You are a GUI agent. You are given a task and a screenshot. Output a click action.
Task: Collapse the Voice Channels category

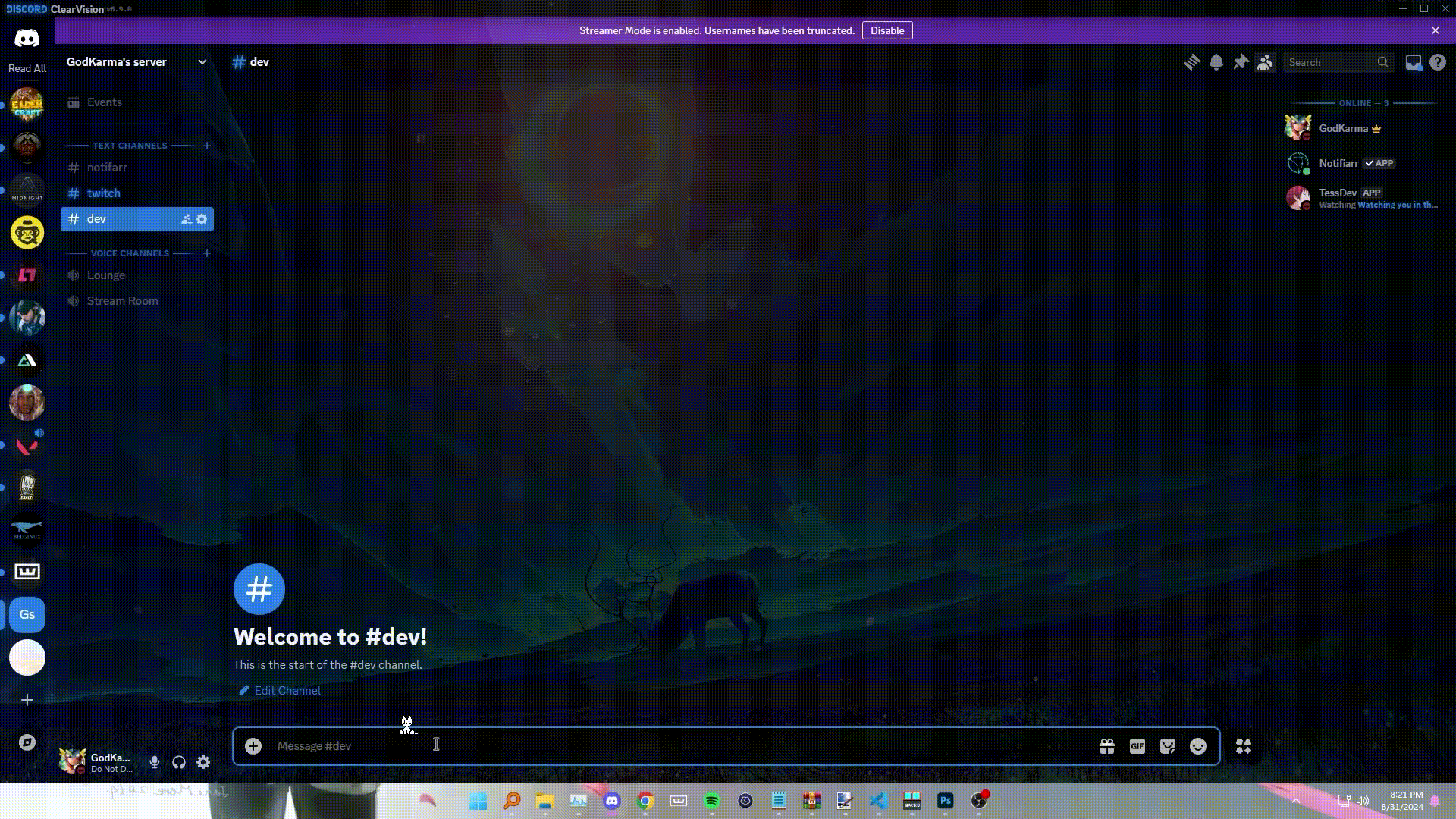click(130, 253)
